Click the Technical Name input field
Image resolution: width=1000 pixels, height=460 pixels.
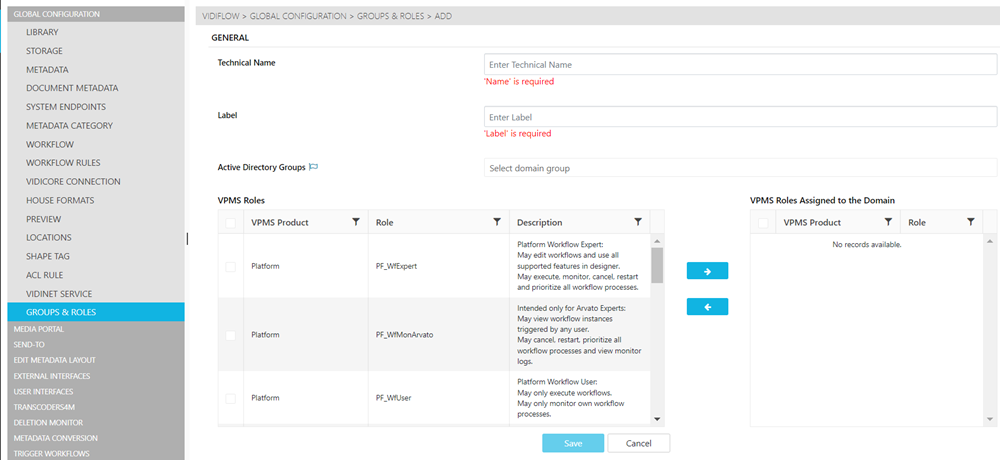point(740,65)
